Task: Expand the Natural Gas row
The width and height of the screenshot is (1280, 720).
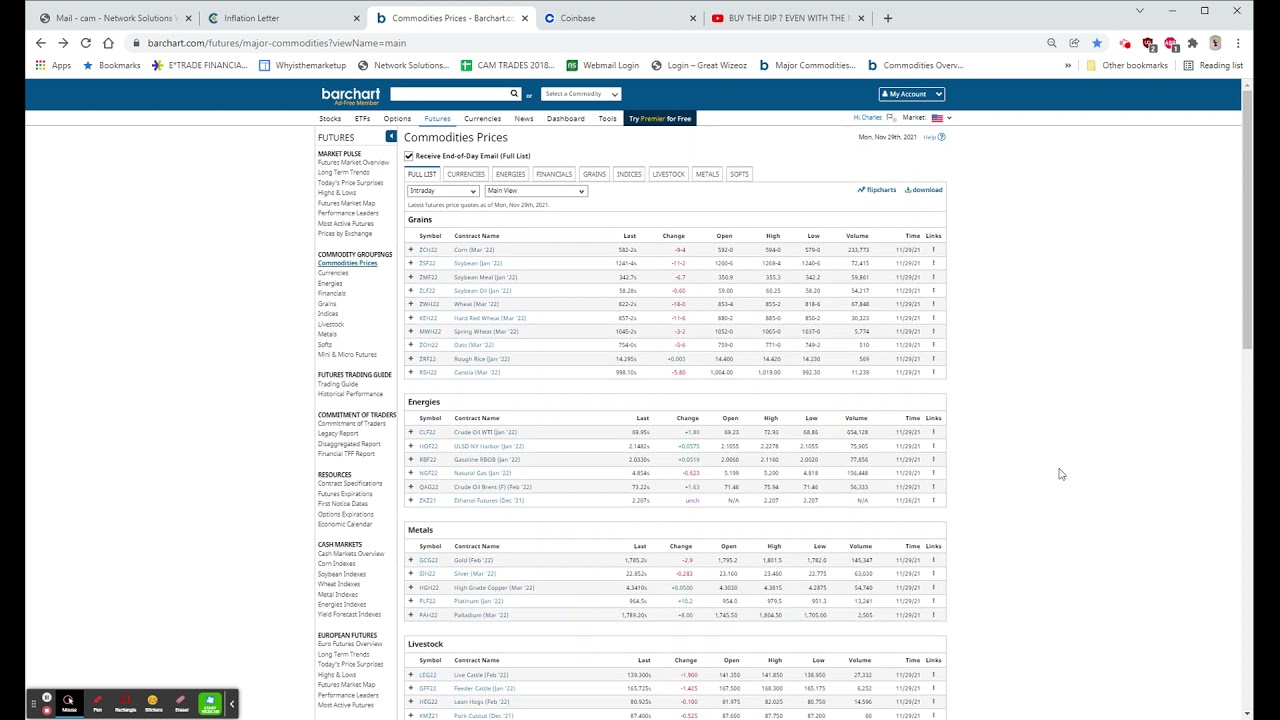Action: [410, 473]
